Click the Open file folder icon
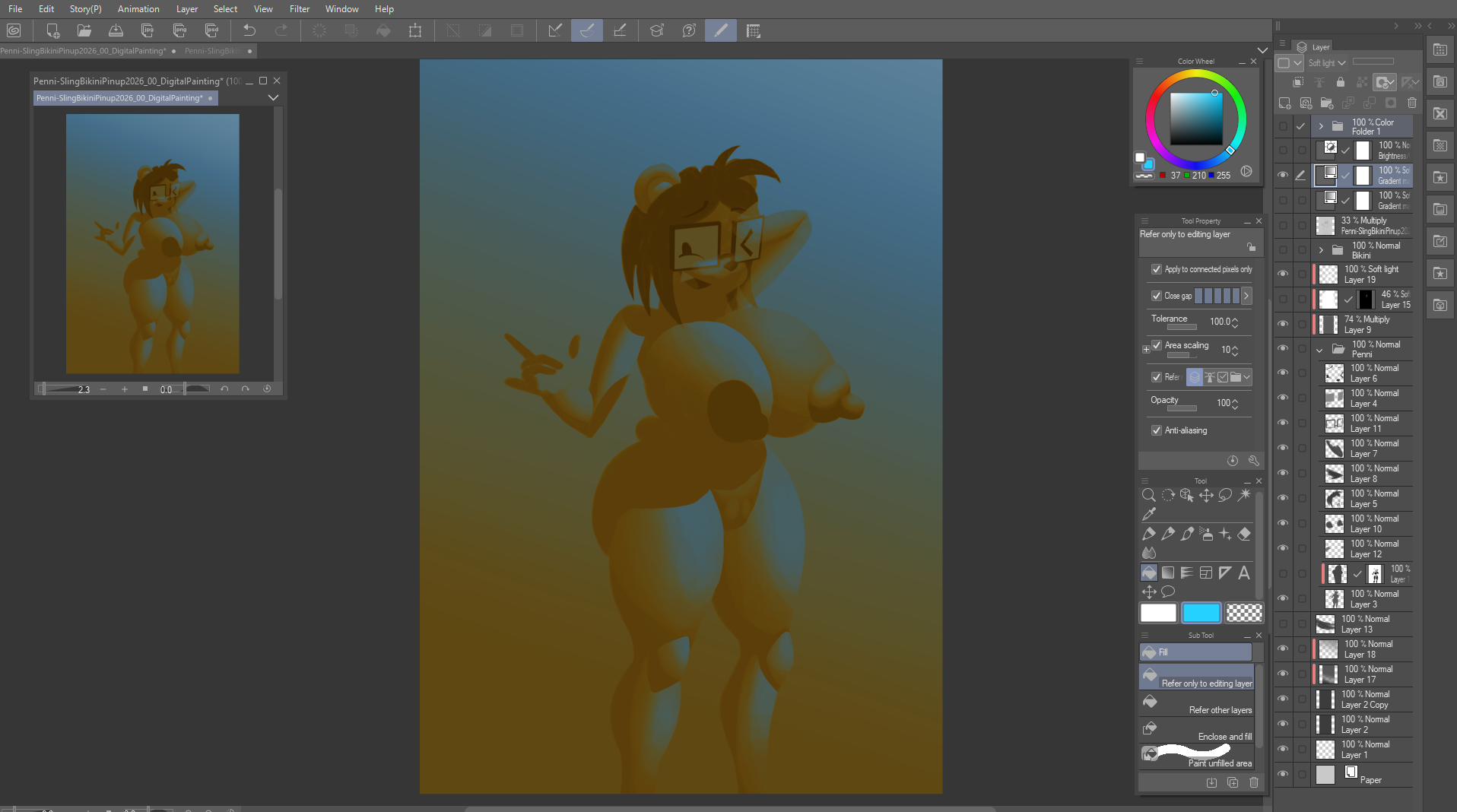This screenshot has width=1457, height=812. click(84, 30)
